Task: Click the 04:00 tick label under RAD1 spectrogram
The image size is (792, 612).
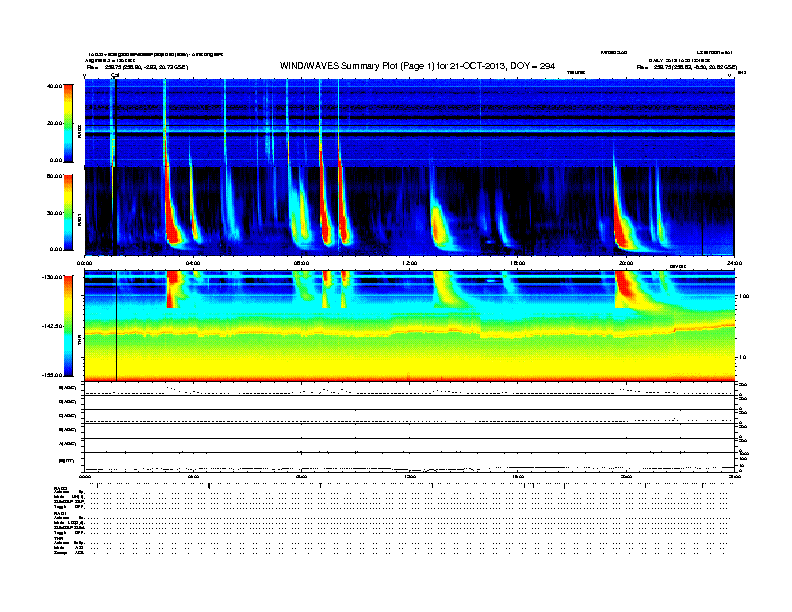Action: pyautogui.click(x=193, y=263)
